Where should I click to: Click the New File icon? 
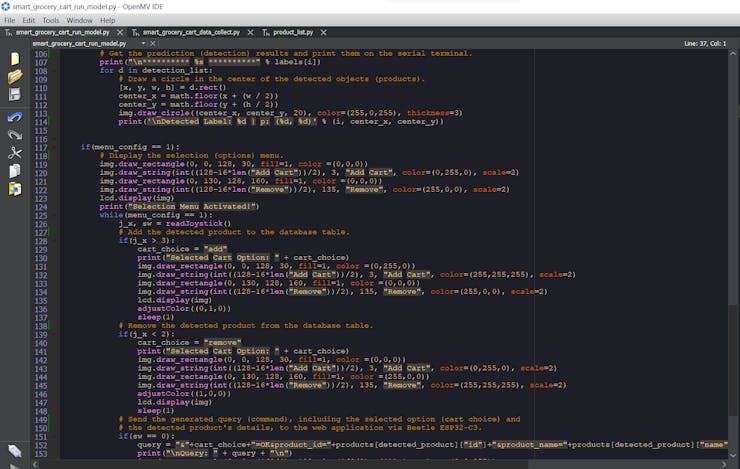[x=14, y=58]
